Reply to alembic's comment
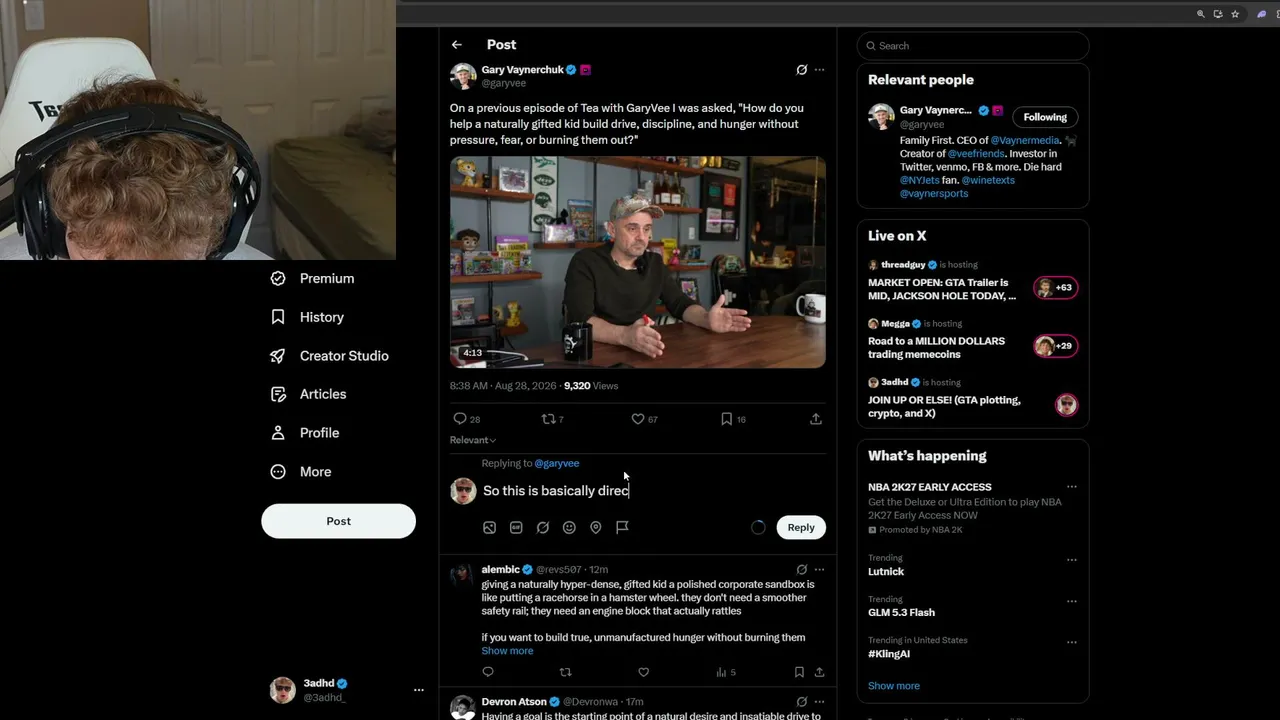 [488, 672]
